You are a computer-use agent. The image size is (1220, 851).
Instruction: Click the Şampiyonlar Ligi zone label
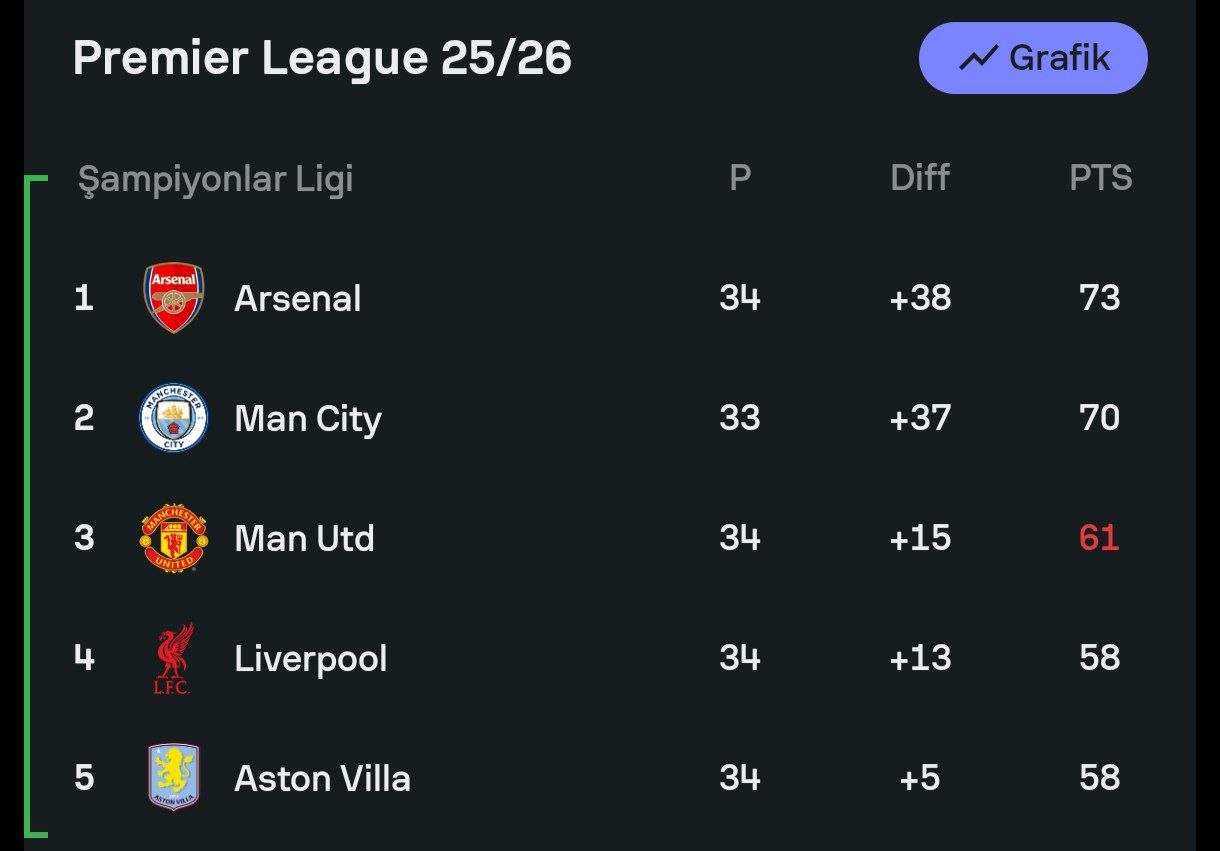(216, 179)
